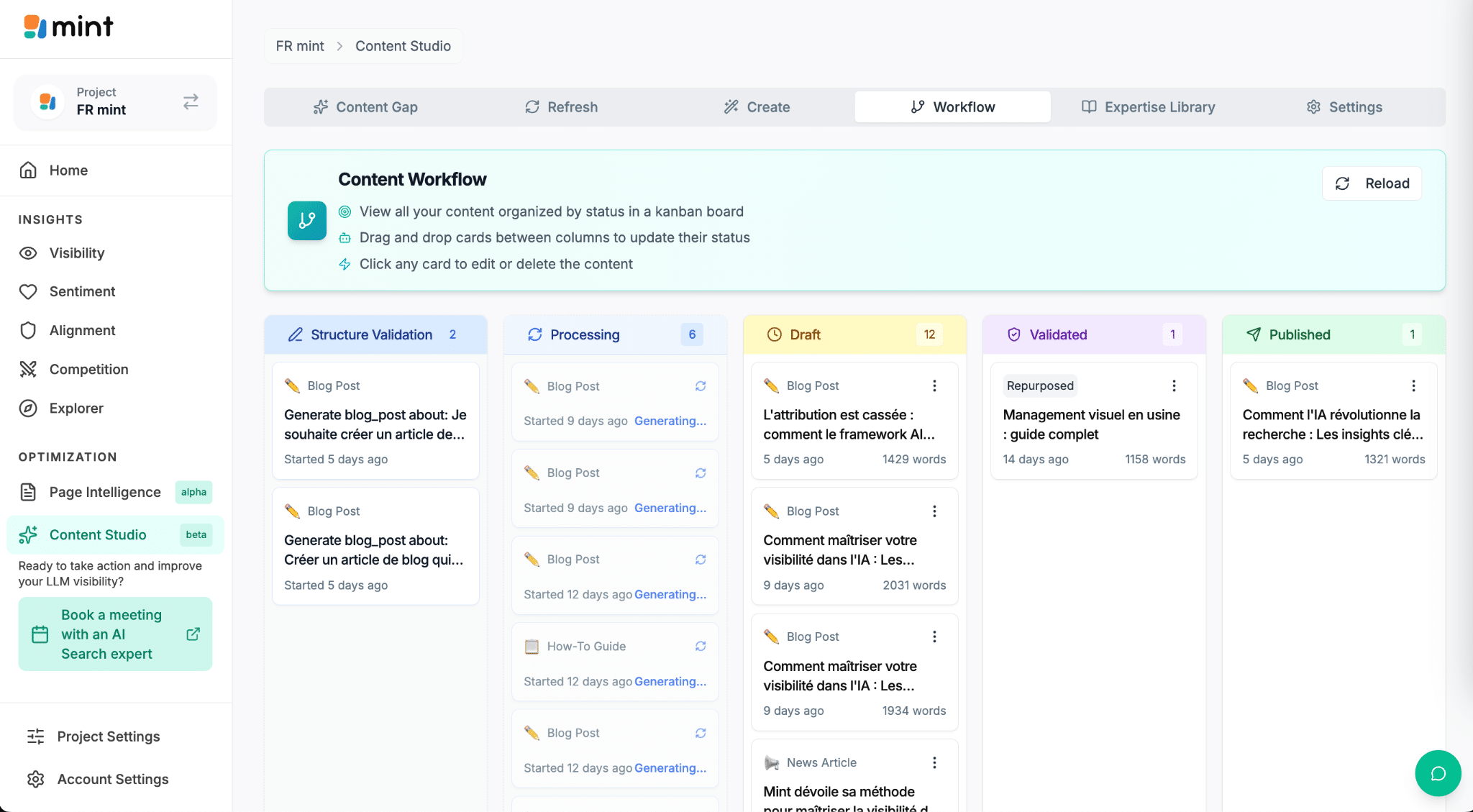Open options menu on L'attribution est cassée card
Screen dimensions: 1473x812
pyautogui.click(x=934, y=386)
